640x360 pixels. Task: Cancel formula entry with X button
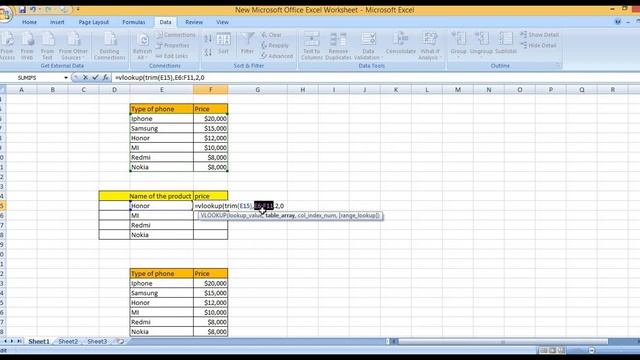pos(85,77)
